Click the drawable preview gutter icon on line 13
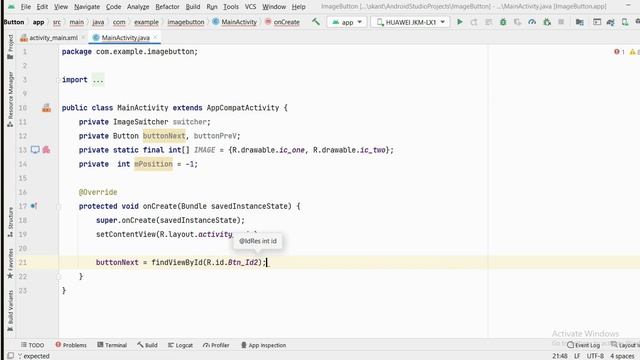This screenshot has height=360, width=640. click(35, 150)
